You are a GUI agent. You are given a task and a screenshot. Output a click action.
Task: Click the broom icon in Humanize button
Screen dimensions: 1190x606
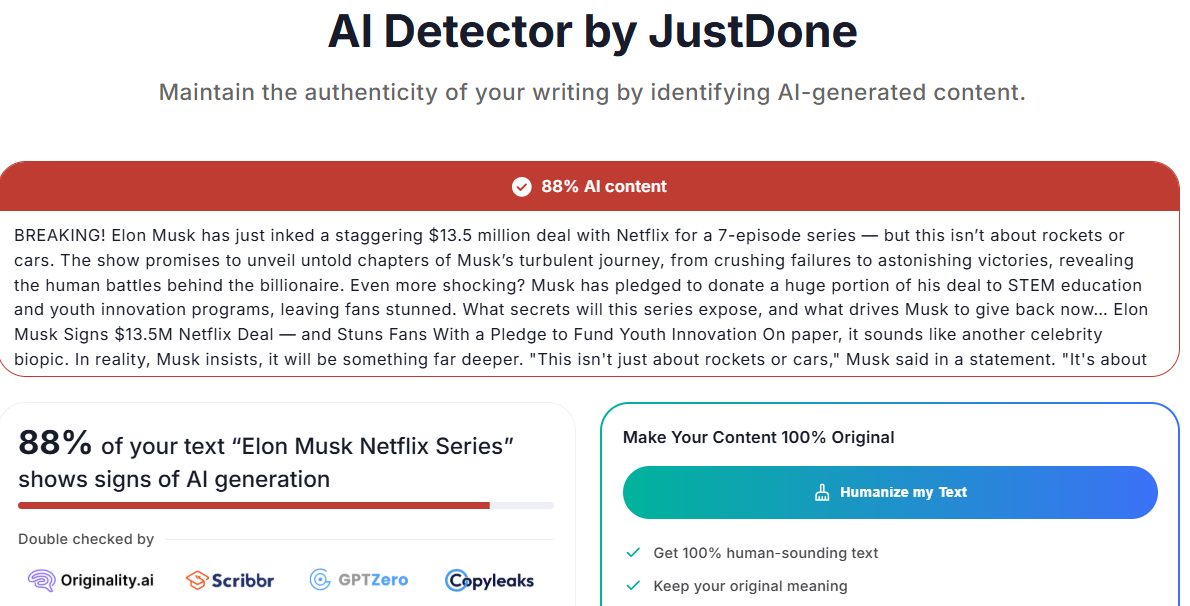coord(822,493)
